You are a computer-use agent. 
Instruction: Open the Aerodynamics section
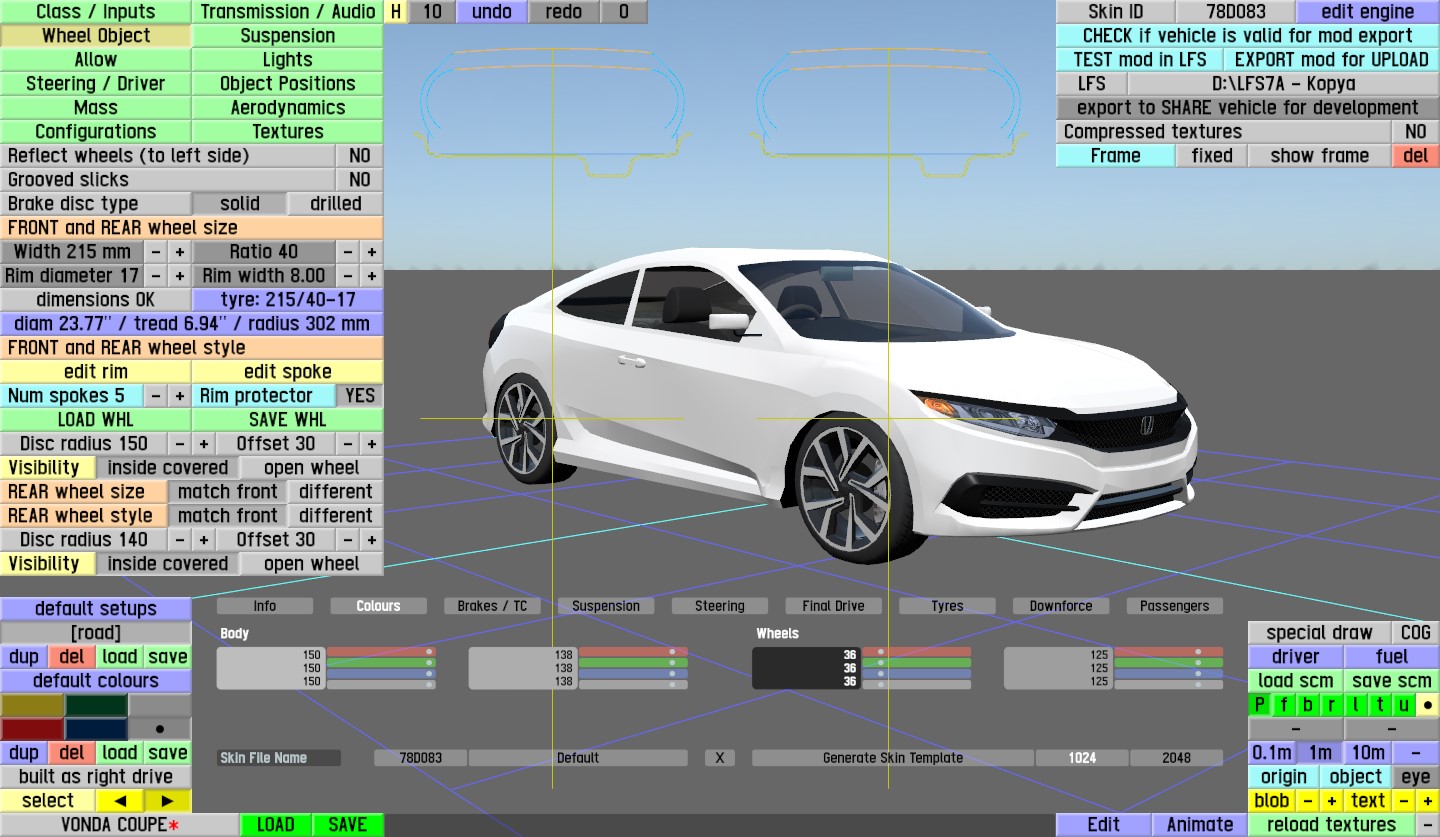click(288, 108)
